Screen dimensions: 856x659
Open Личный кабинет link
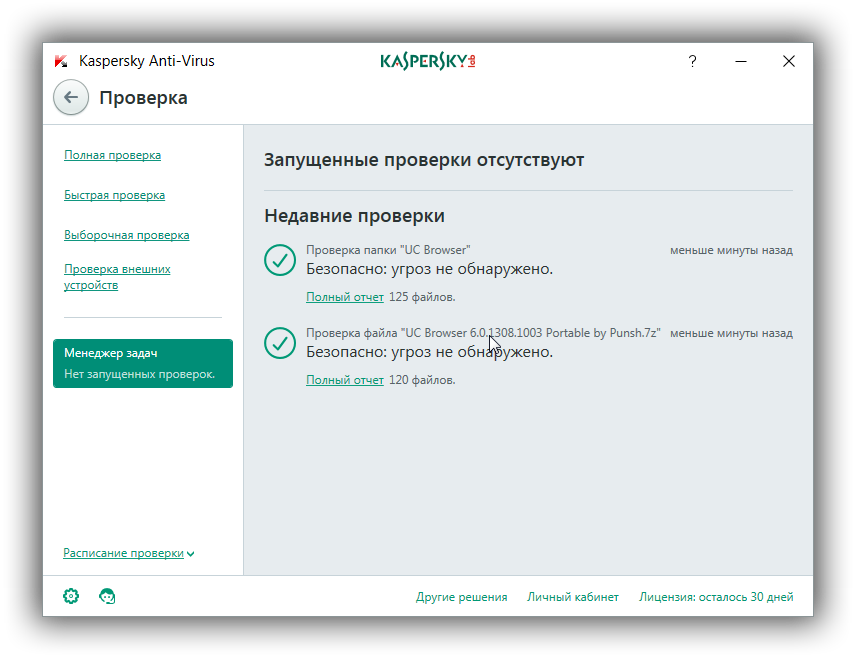pos(573,597)
